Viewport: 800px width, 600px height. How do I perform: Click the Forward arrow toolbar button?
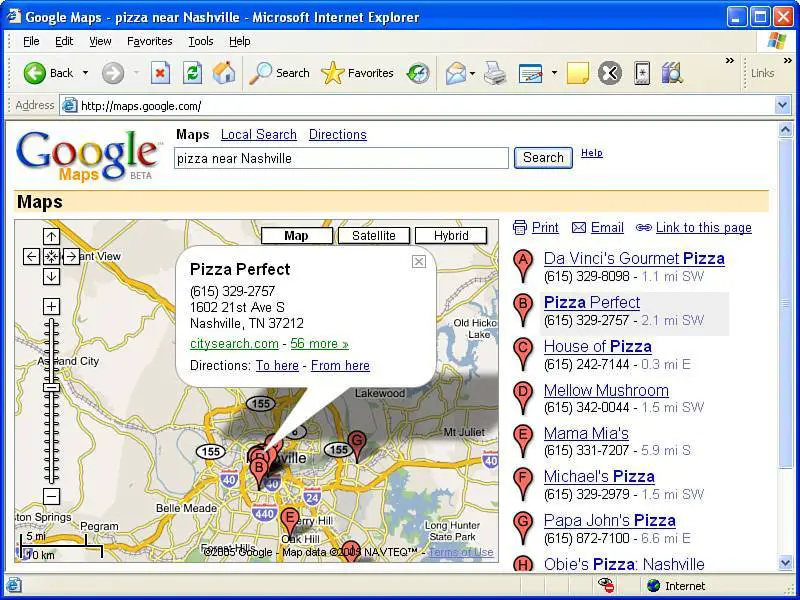pos(113,73)
